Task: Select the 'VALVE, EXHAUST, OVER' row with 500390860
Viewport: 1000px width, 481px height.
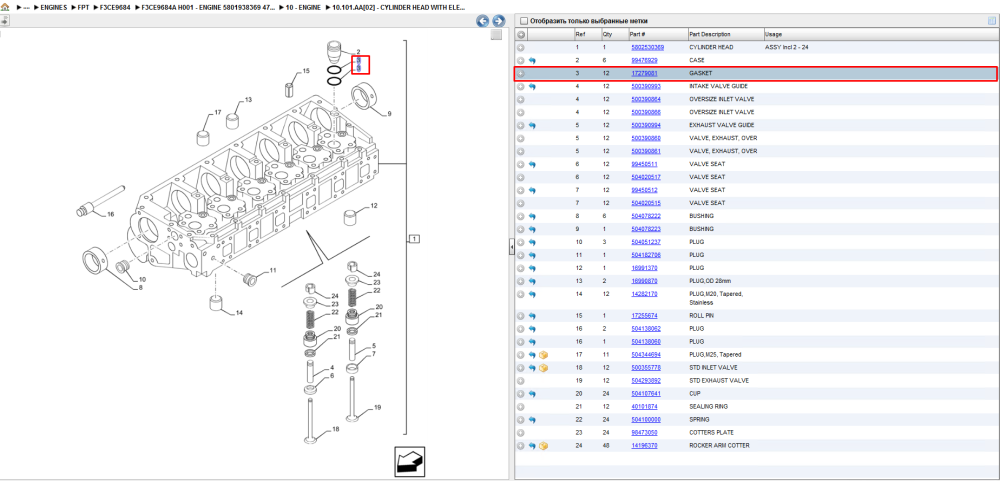Action: point(756,138)
